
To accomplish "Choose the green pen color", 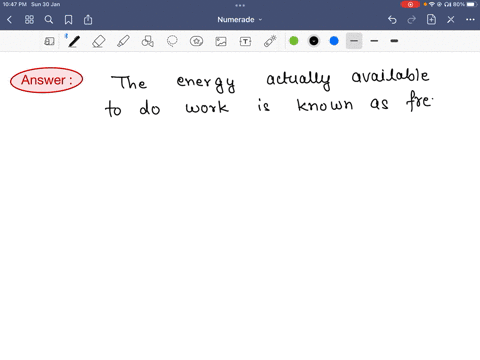I will [x=294, y=41].
